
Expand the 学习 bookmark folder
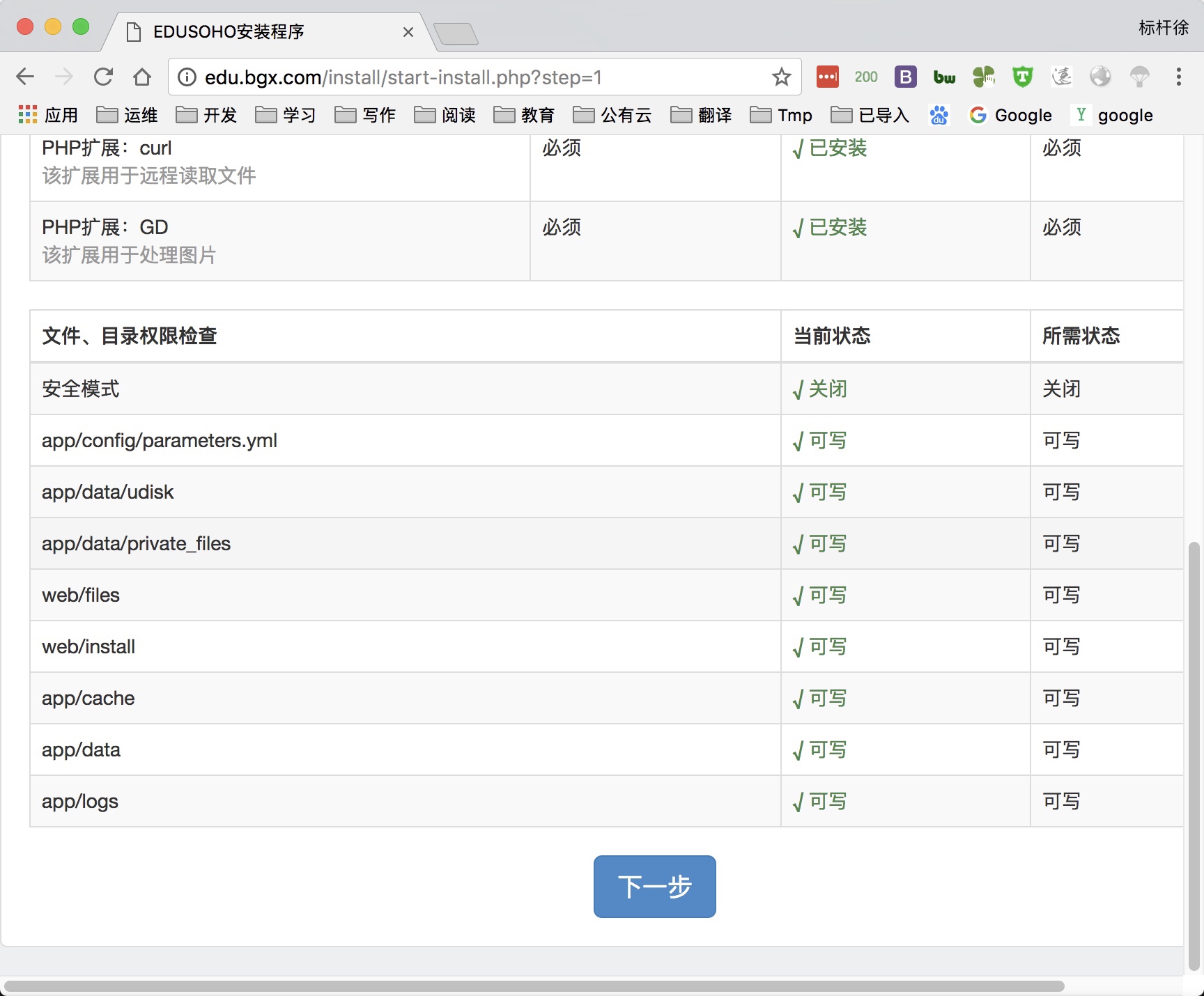click(286, 115)
